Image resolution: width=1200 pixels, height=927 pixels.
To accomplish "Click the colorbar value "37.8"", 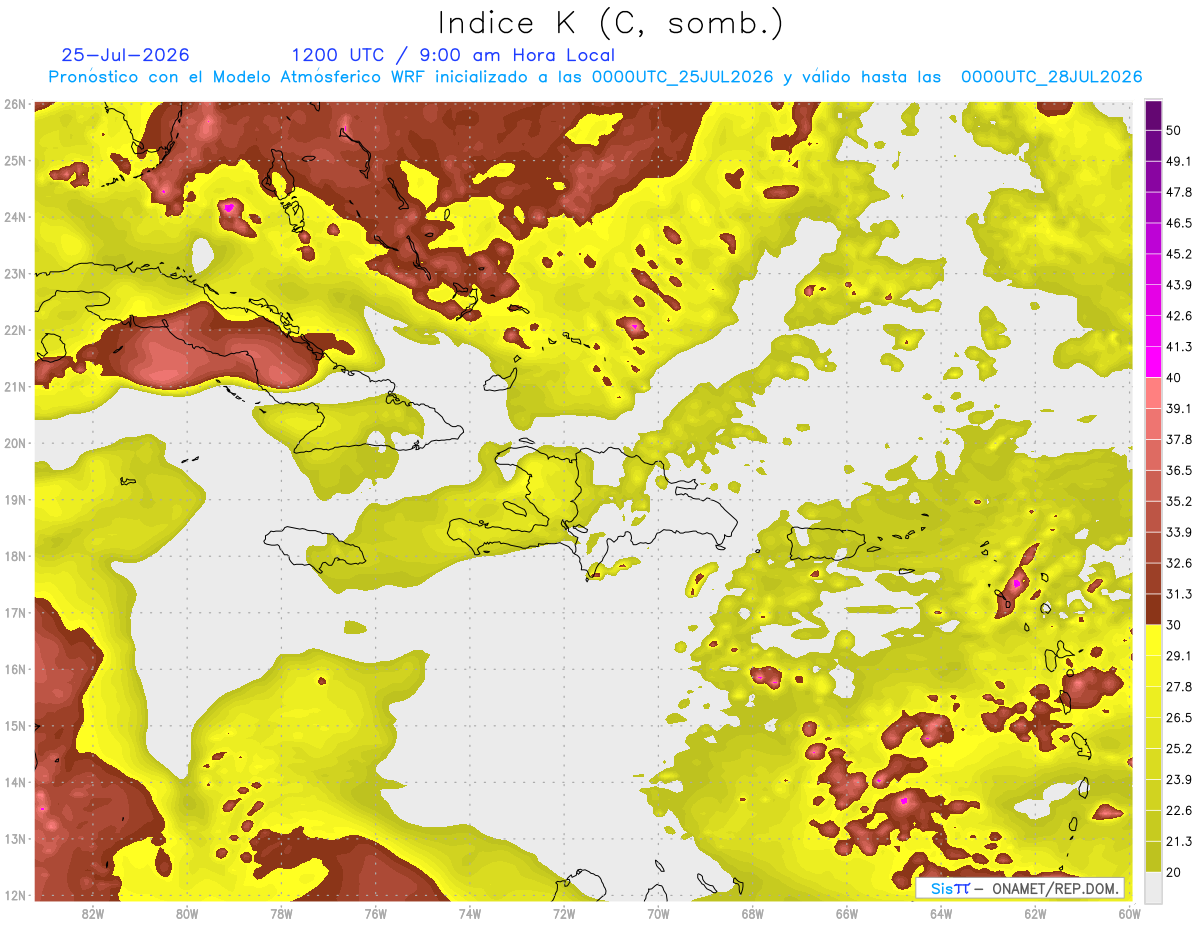I will tap(1179, 439).
